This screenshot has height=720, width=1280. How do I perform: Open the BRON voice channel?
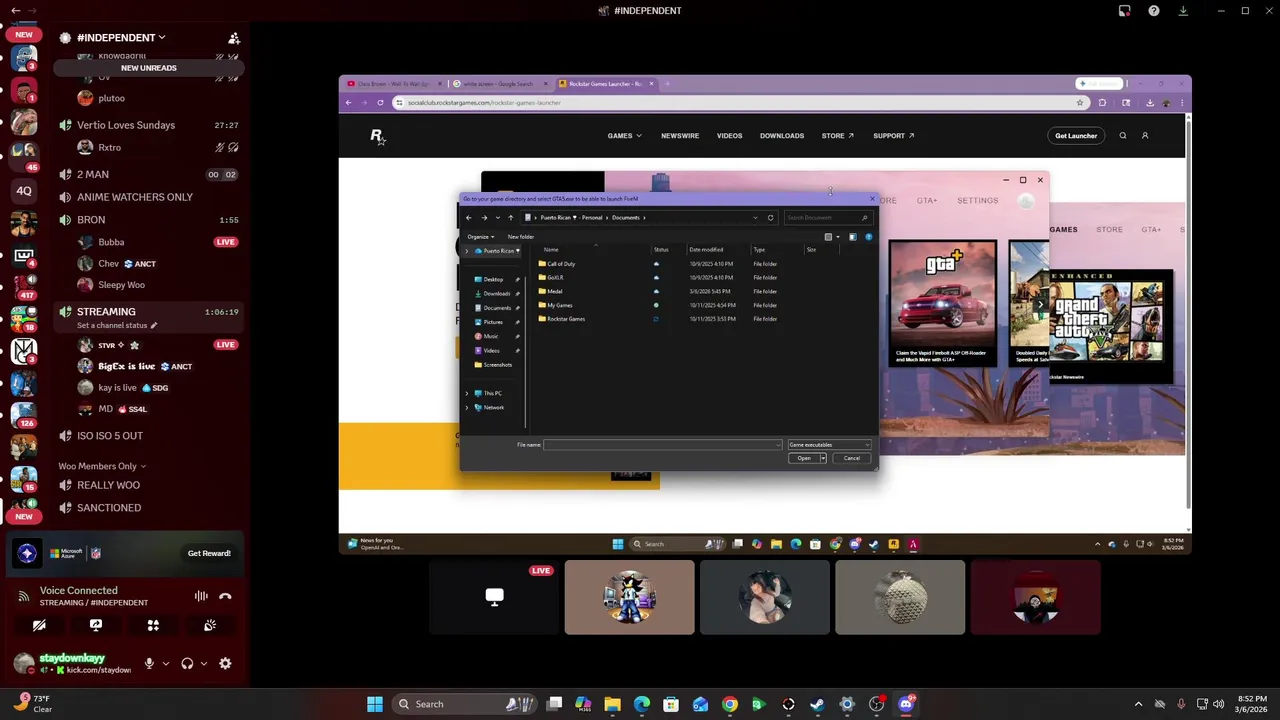[x=91, y=220]
